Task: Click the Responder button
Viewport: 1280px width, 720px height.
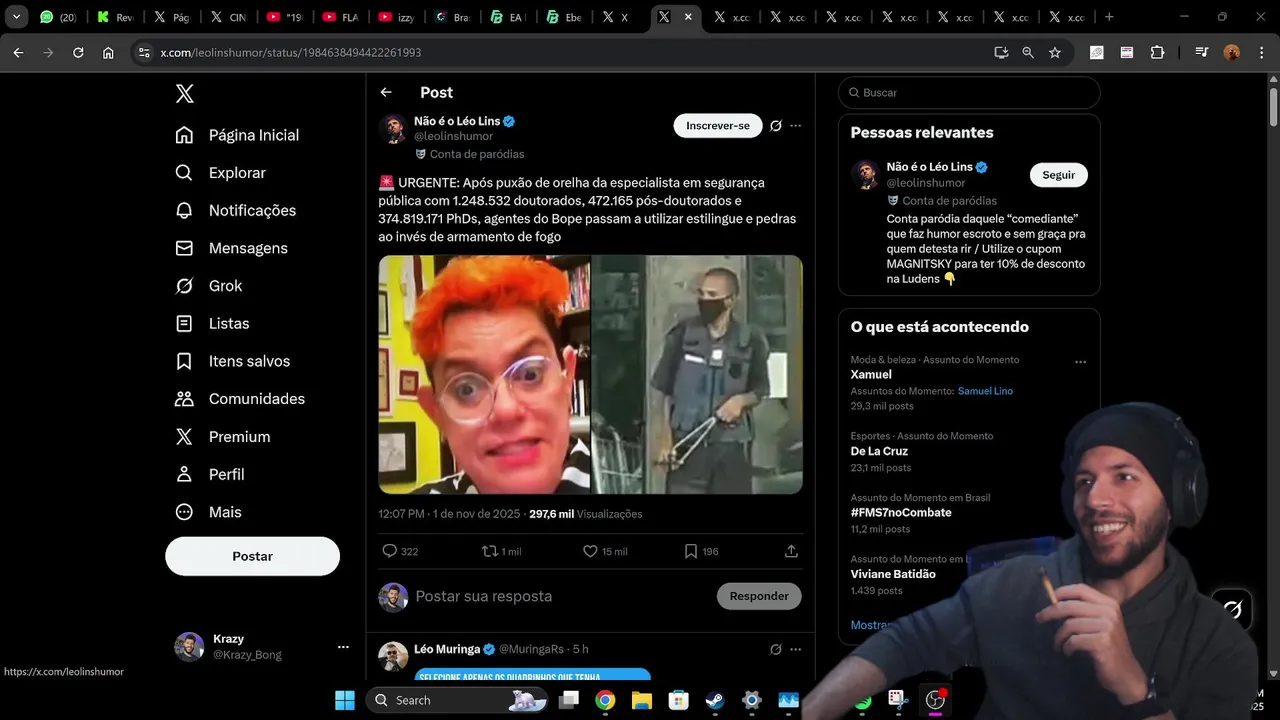Action: [x=759, y=596]
